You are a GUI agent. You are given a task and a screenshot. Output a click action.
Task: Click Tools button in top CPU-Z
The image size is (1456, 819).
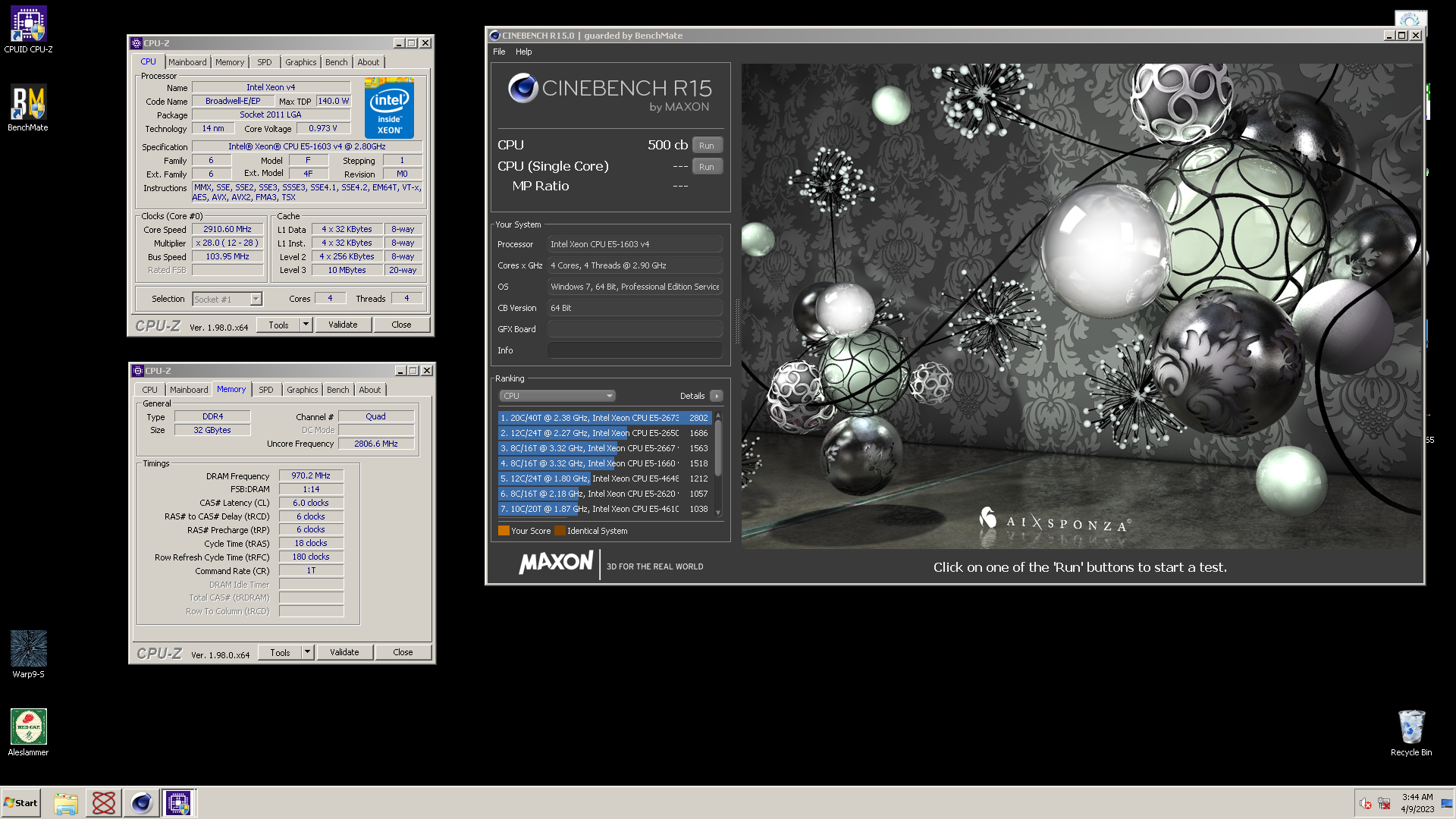pos(278,325)
